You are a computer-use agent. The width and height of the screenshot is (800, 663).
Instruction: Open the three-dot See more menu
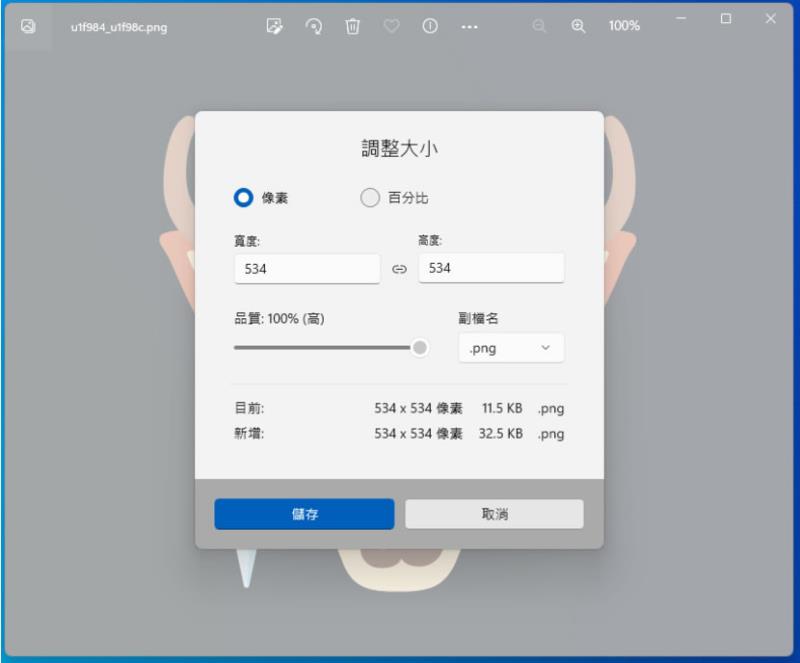469,27
